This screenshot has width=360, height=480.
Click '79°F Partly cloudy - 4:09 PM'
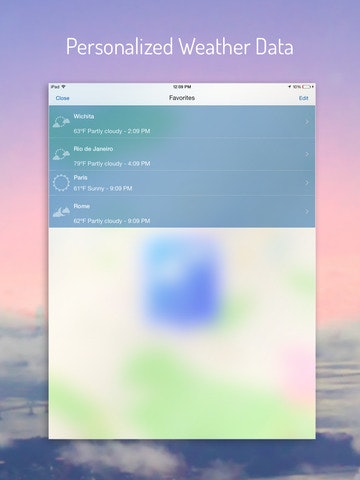click(112, 163)
